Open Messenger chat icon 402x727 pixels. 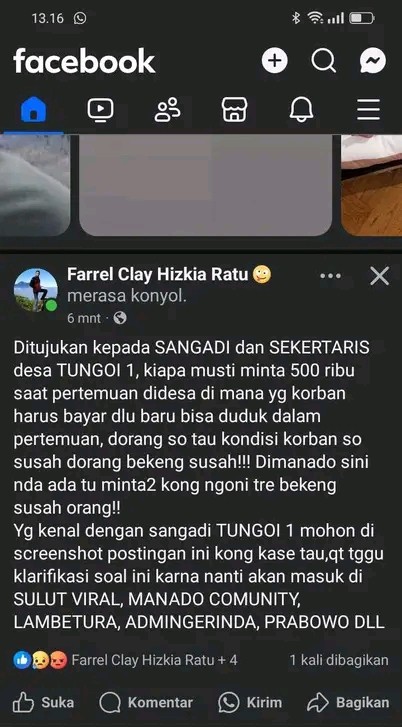[373, 61]
